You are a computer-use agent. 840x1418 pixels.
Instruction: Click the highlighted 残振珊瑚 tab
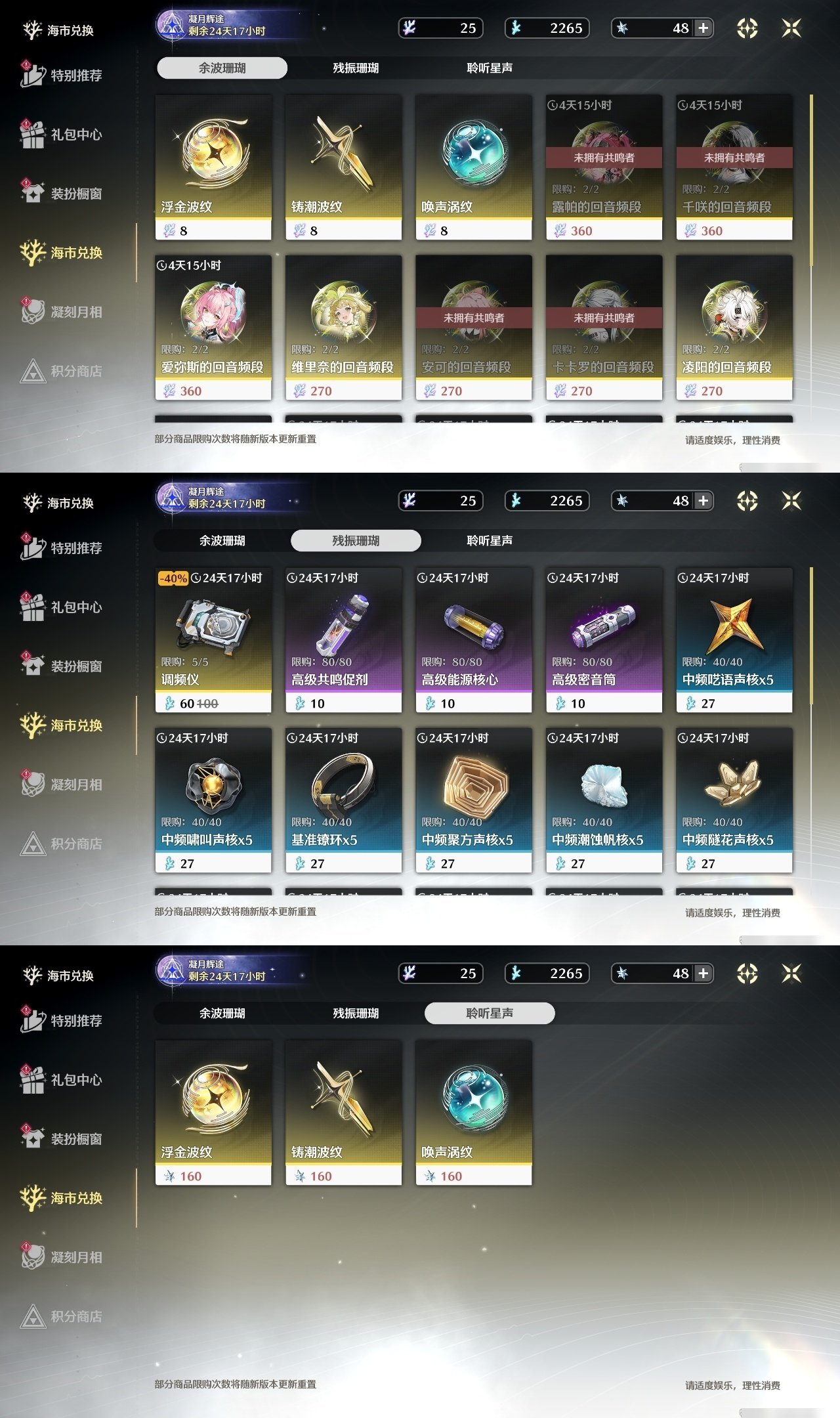tap(356, 540)
